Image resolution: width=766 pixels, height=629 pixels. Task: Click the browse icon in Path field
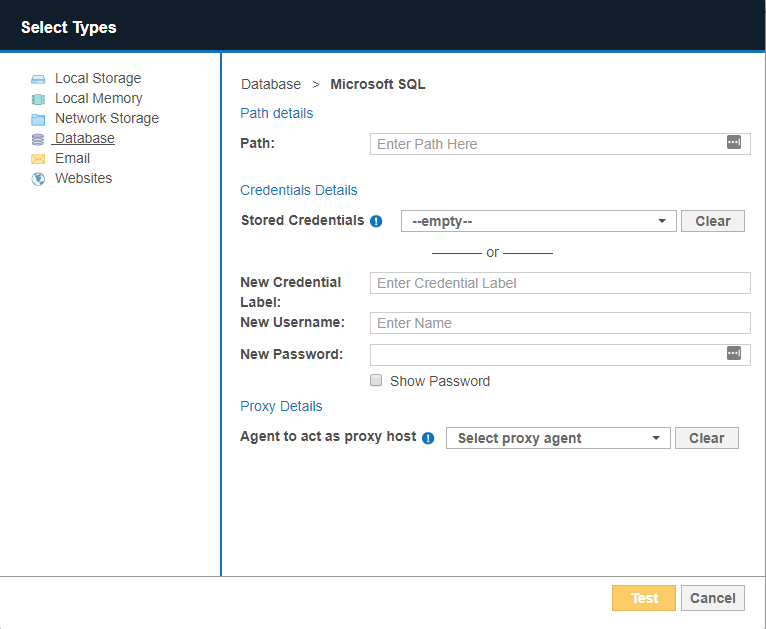click(x=734, y=143)
